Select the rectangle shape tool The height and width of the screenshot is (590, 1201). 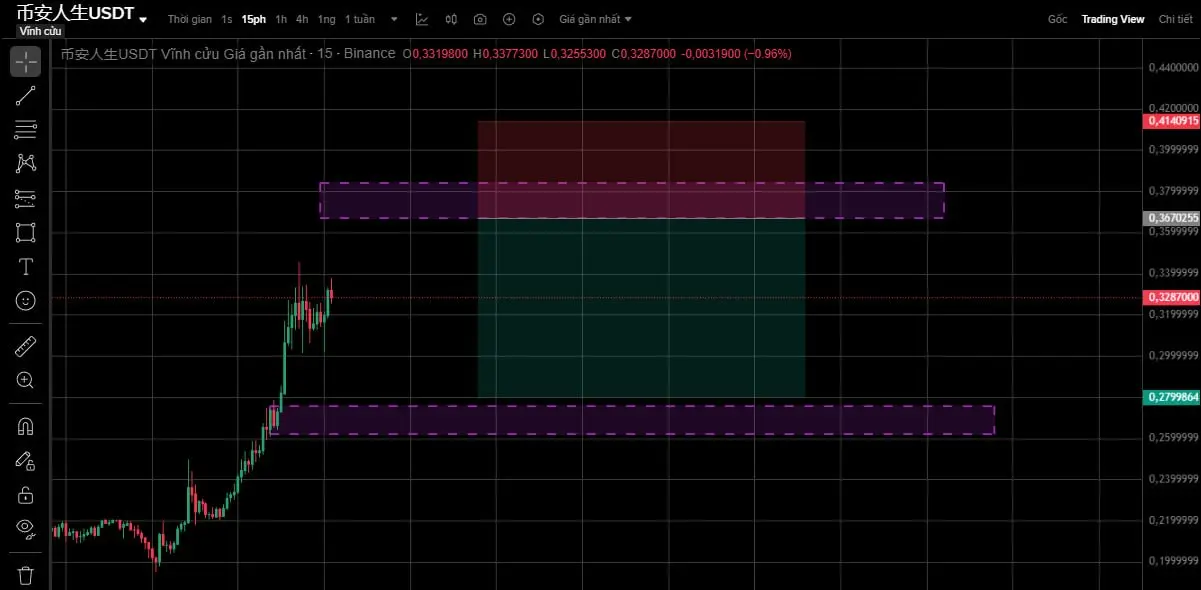pos(26,233)
